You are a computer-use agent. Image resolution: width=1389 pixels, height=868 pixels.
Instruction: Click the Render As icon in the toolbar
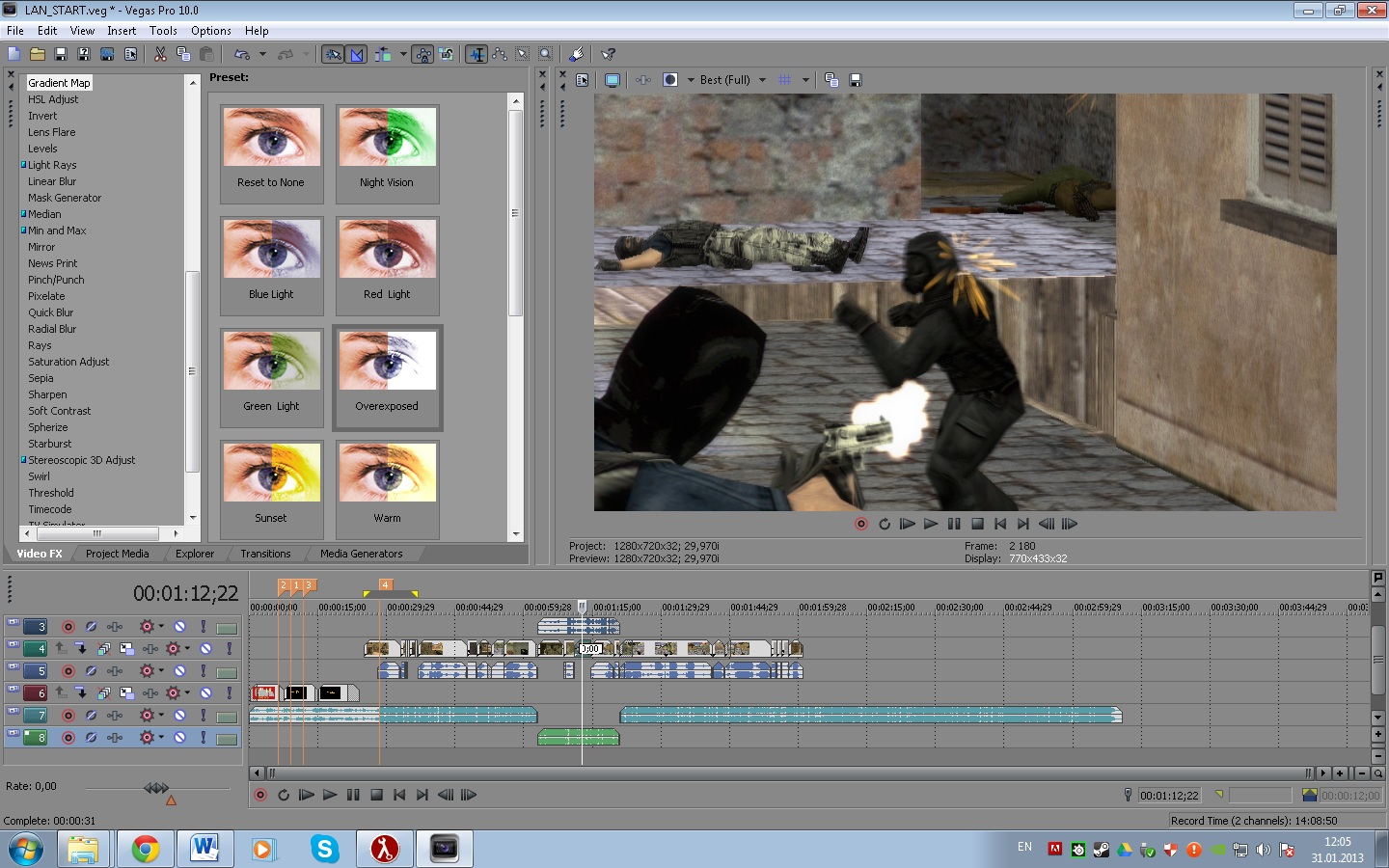point(107,54)
